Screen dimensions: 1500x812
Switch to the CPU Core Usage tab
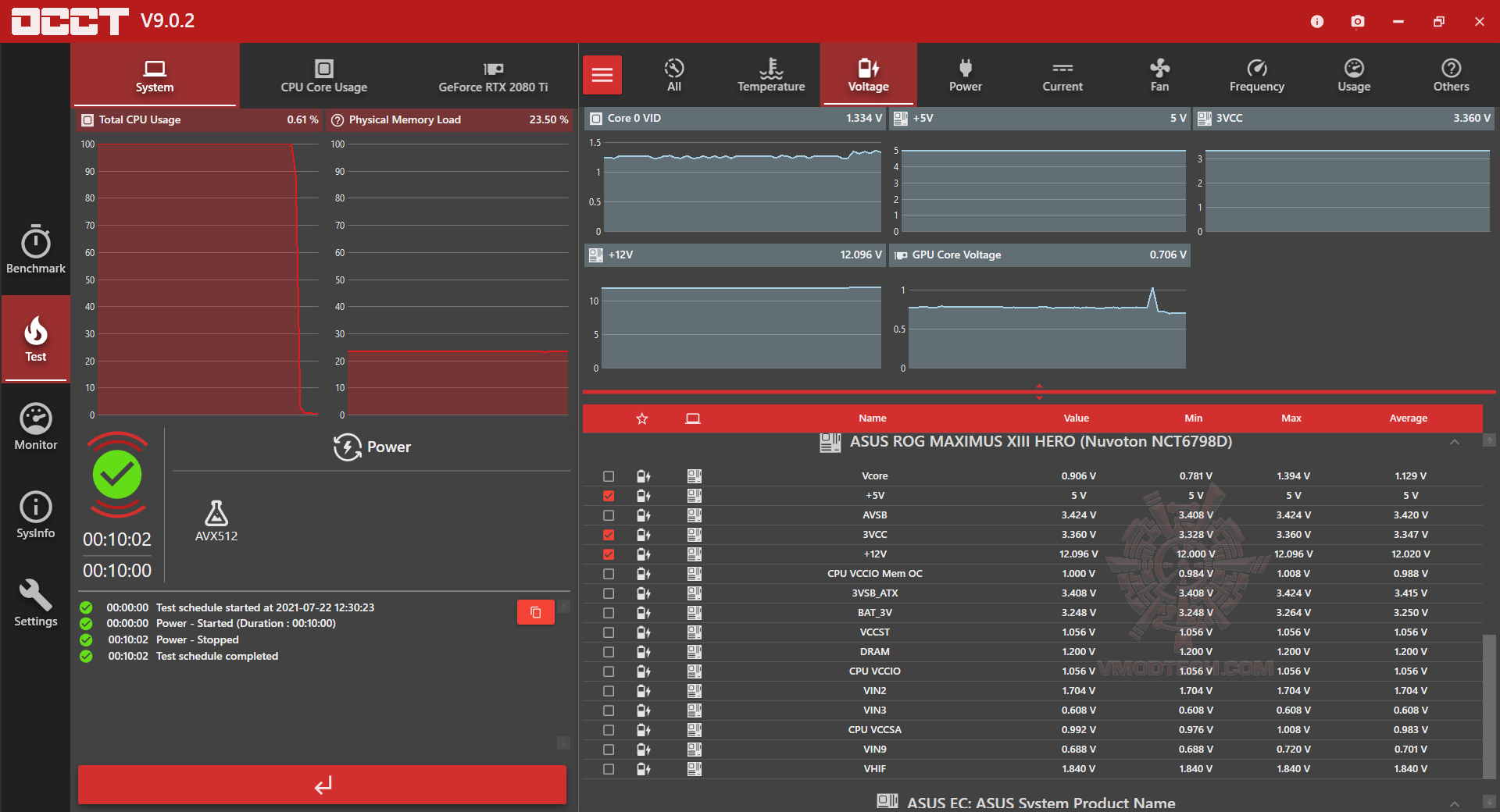pyautogui.click(x=324, y=76)
